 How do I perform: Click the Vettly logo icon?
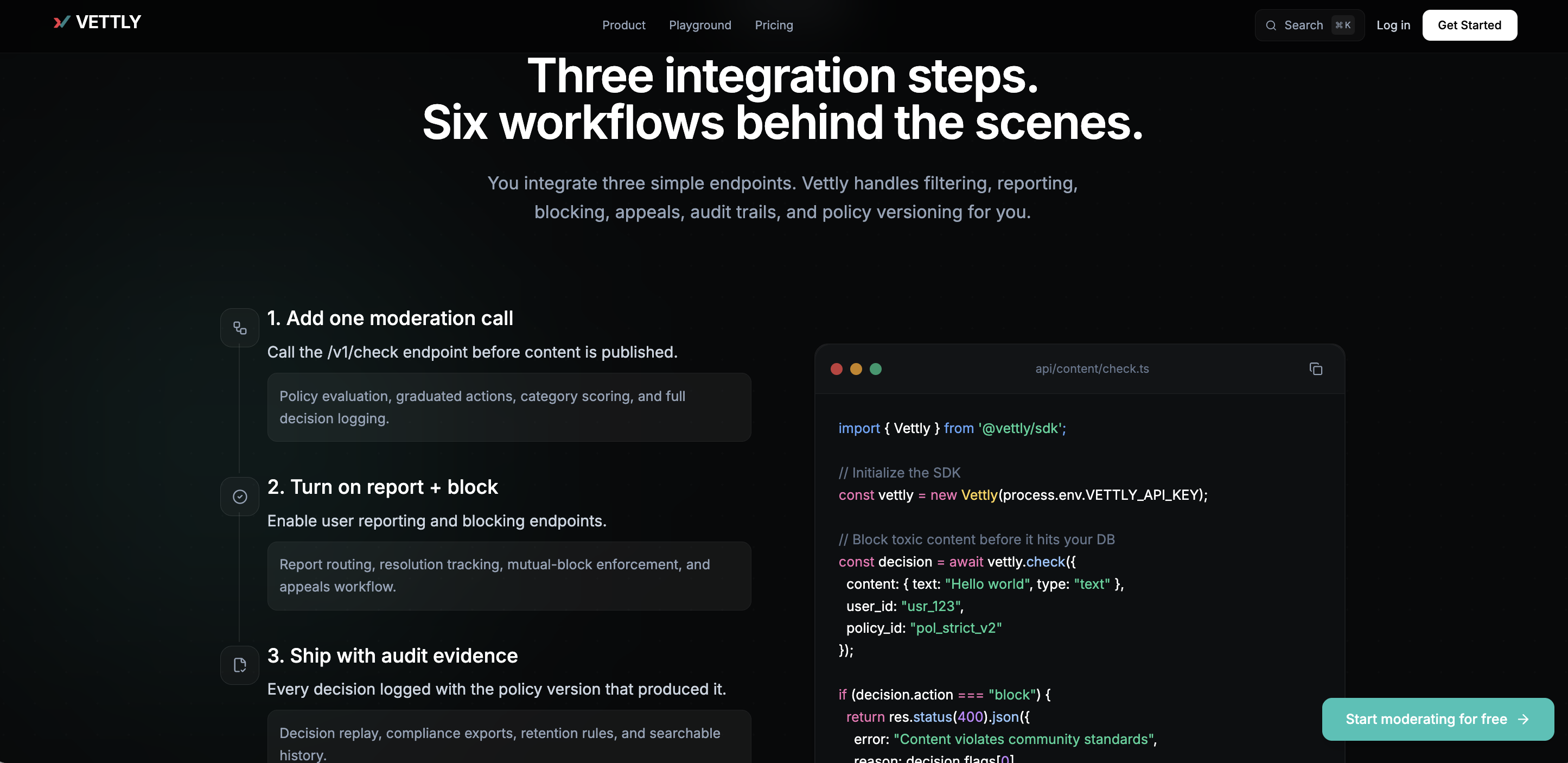61,23
